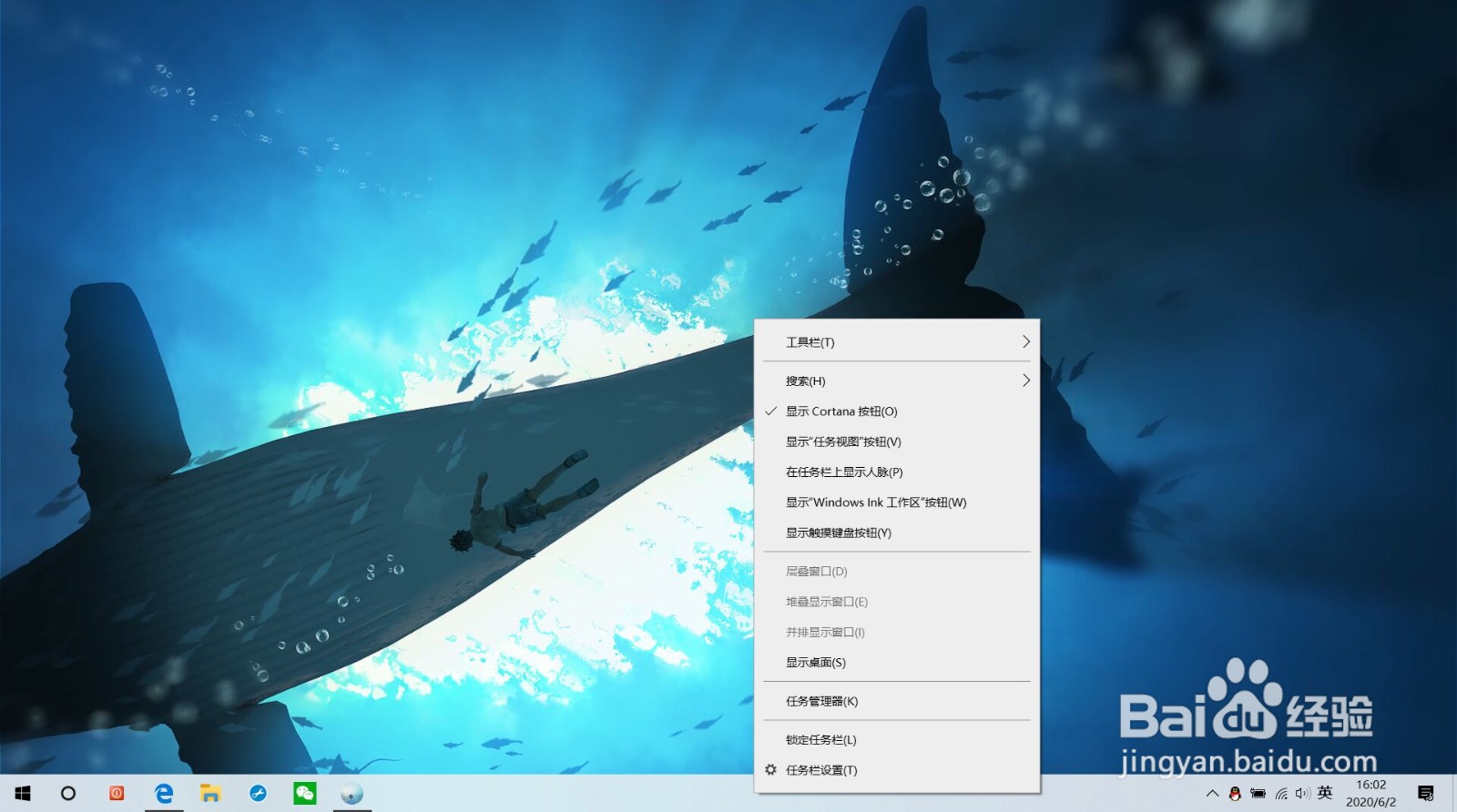This screenshot has width=1457, height=812.
Task: Open the Windows Start menu
Action: (x=22, y=794)
